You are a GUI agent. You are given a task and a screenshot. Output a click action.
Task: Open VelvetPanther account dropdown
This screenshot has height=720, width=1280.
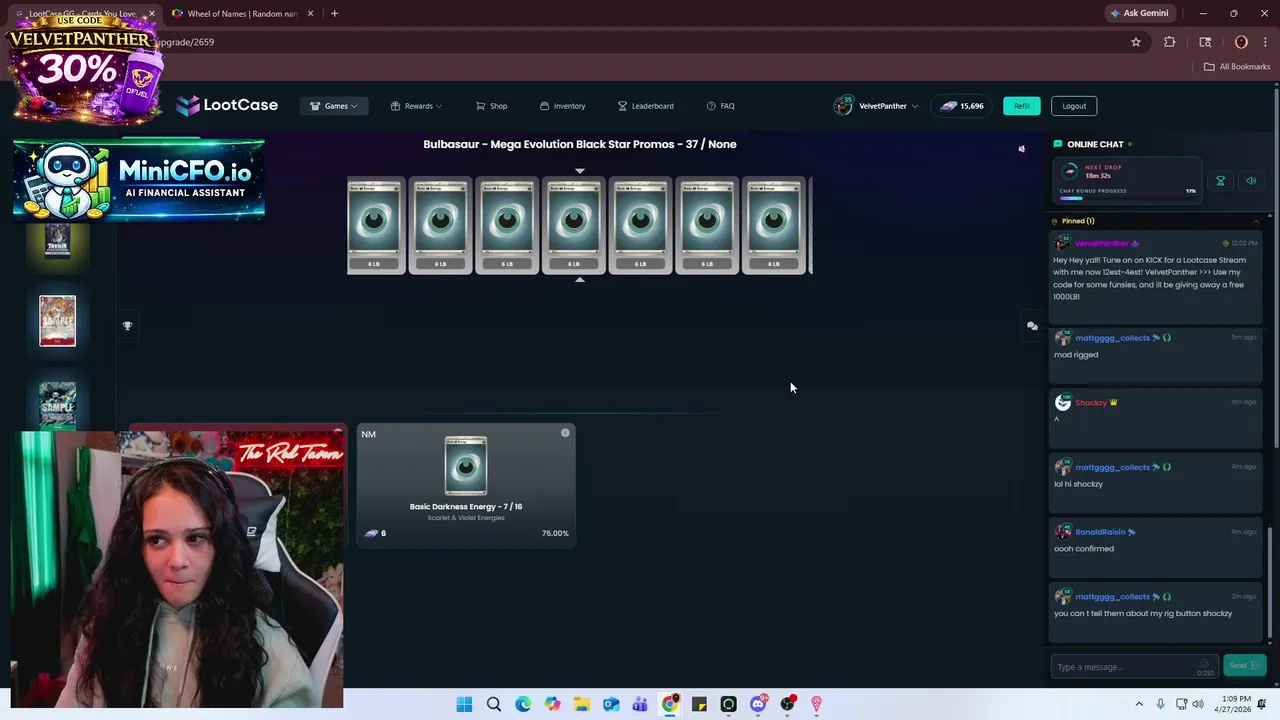pyautogui.click(x=876, y=106)
